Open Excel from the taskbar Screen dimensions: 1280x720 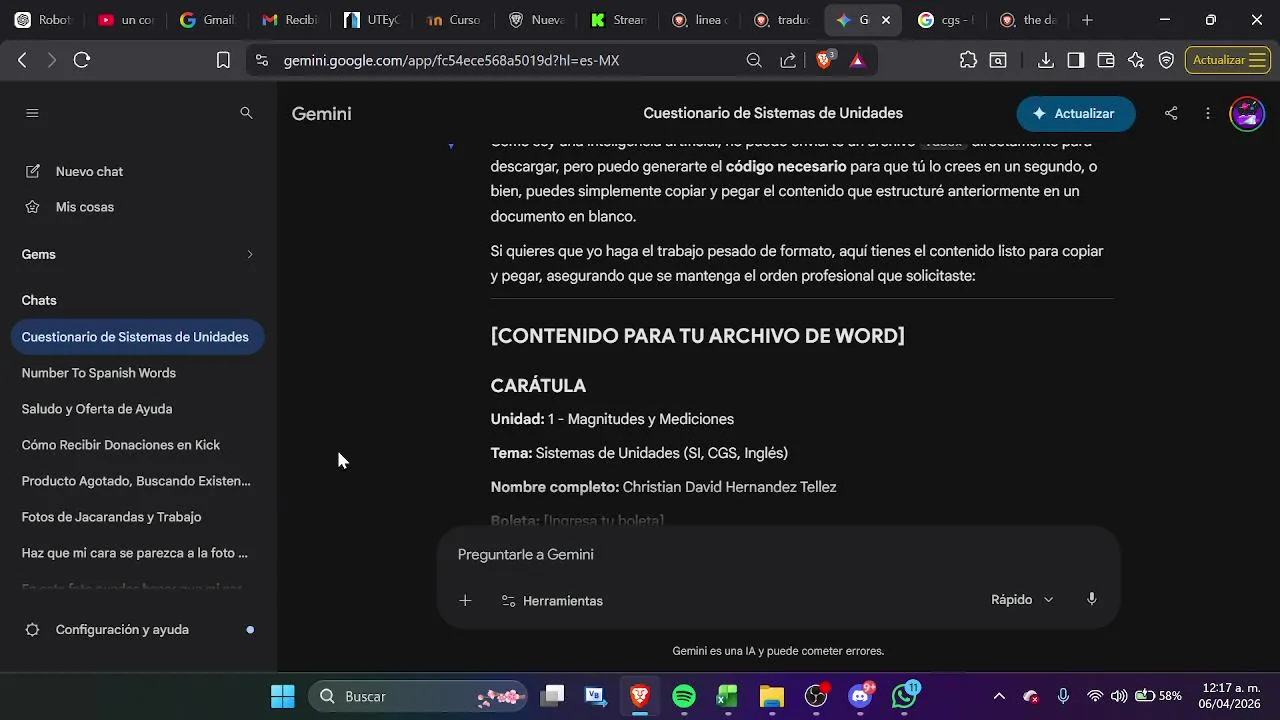tap(727, 696)
